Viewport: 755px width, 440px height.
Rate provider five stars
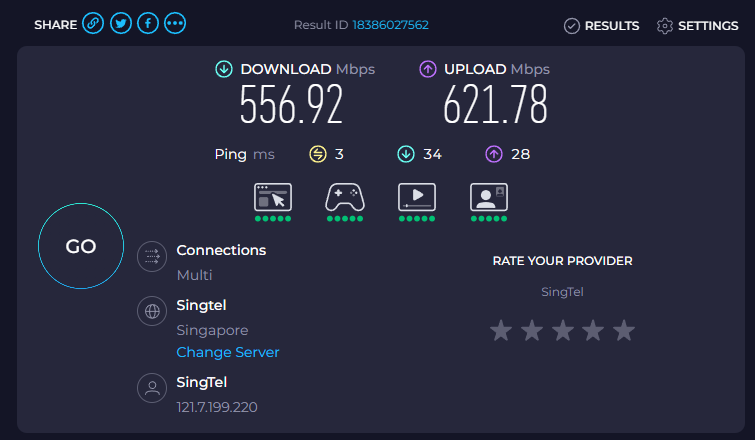(x=624, y=330)
